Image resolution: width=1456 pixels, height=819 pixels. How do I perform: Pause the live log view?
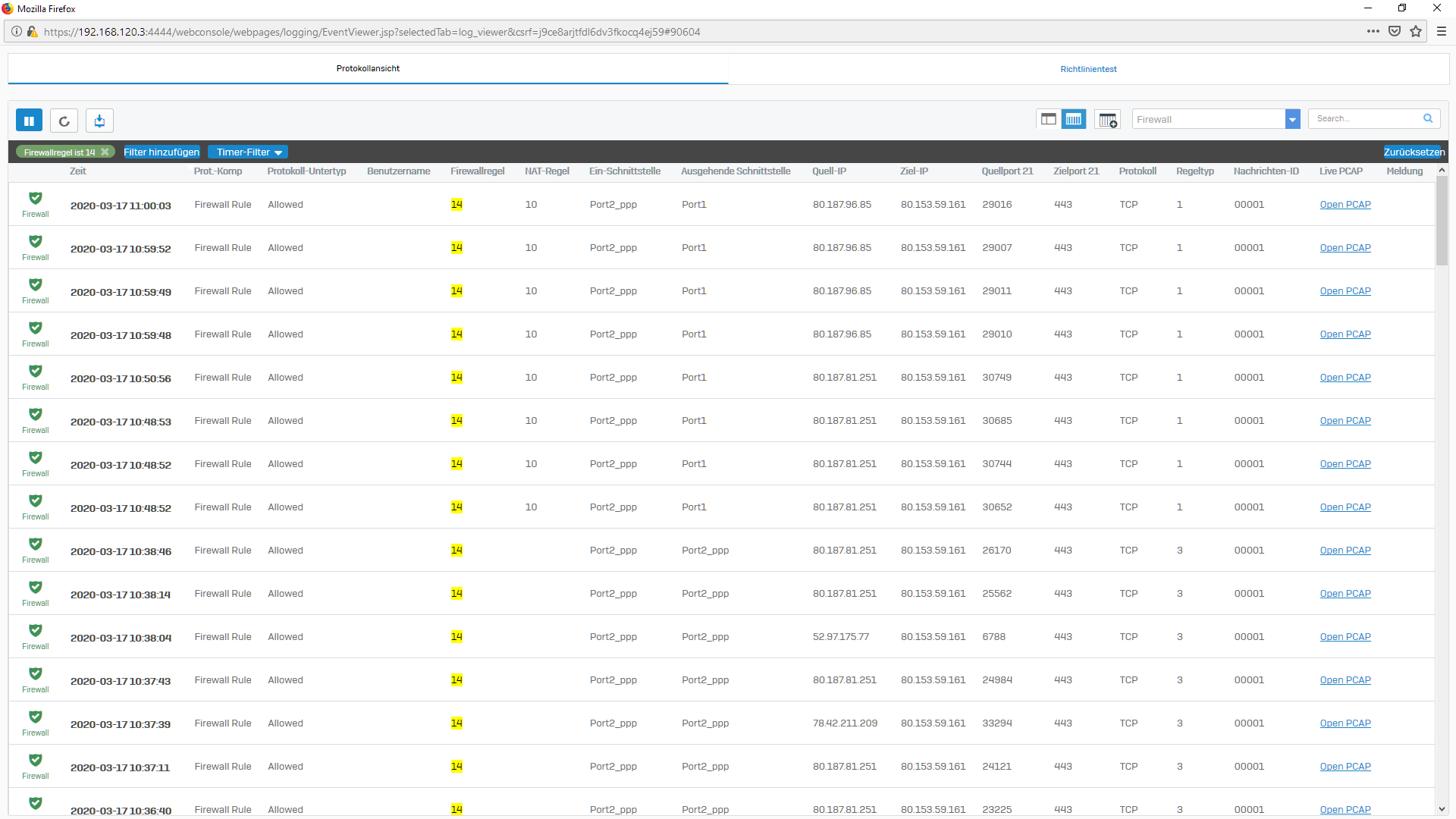(29, 121)
